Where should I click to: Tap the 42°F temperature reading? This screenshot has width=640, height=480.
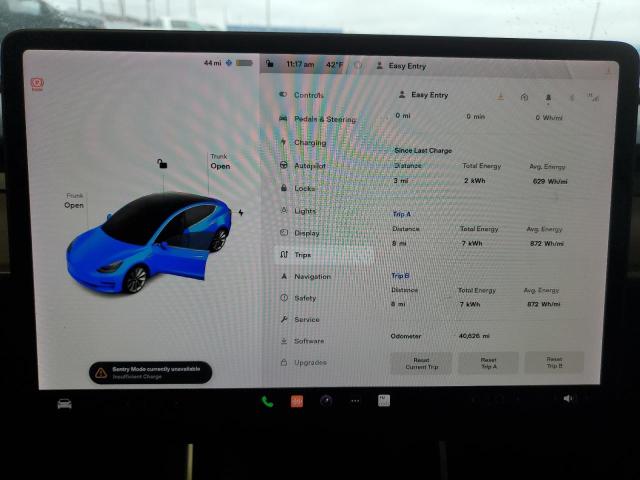[x=334, y=64]
